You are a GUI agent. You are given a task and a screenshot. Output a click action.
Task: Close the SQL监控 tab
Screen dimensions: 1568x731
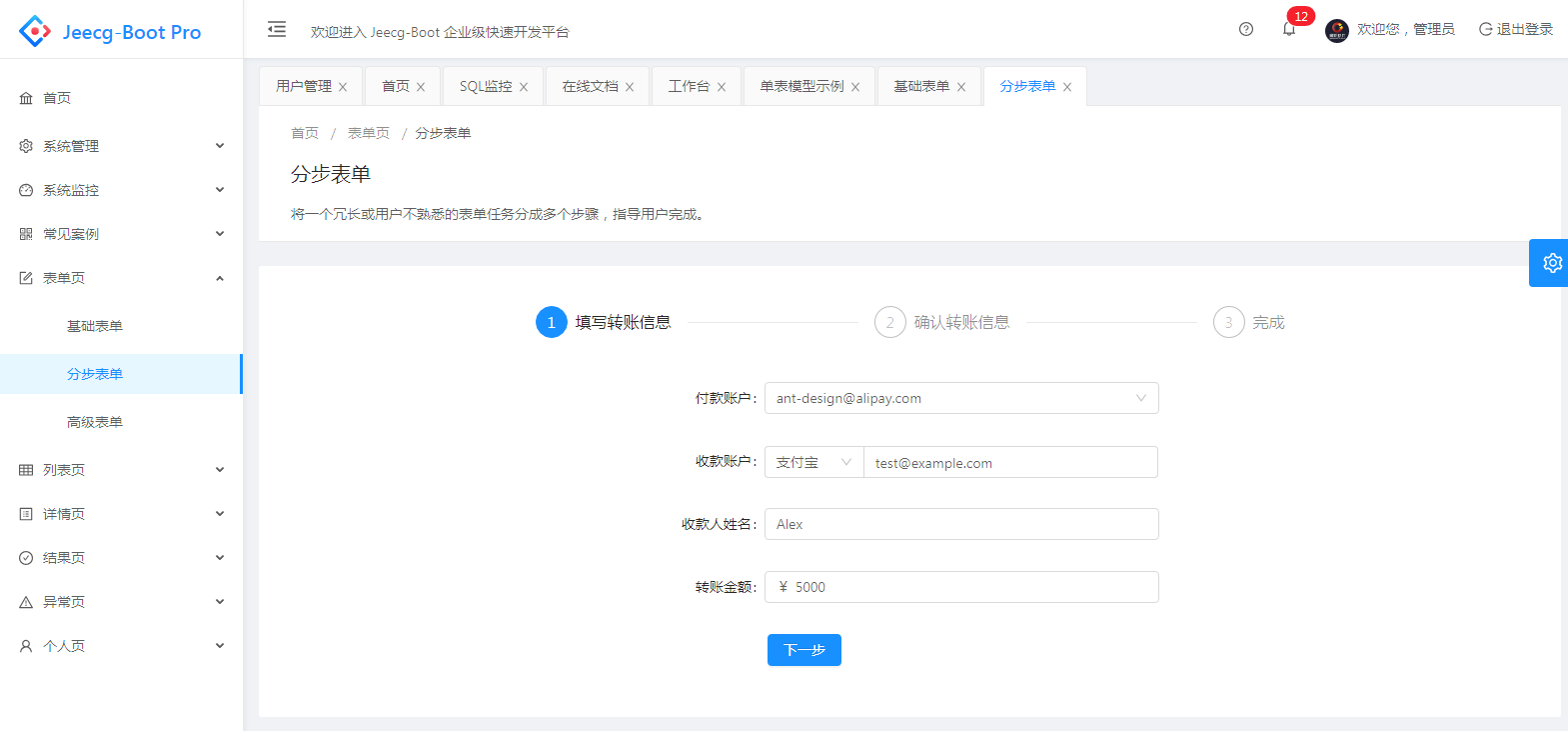click(524, 87)
